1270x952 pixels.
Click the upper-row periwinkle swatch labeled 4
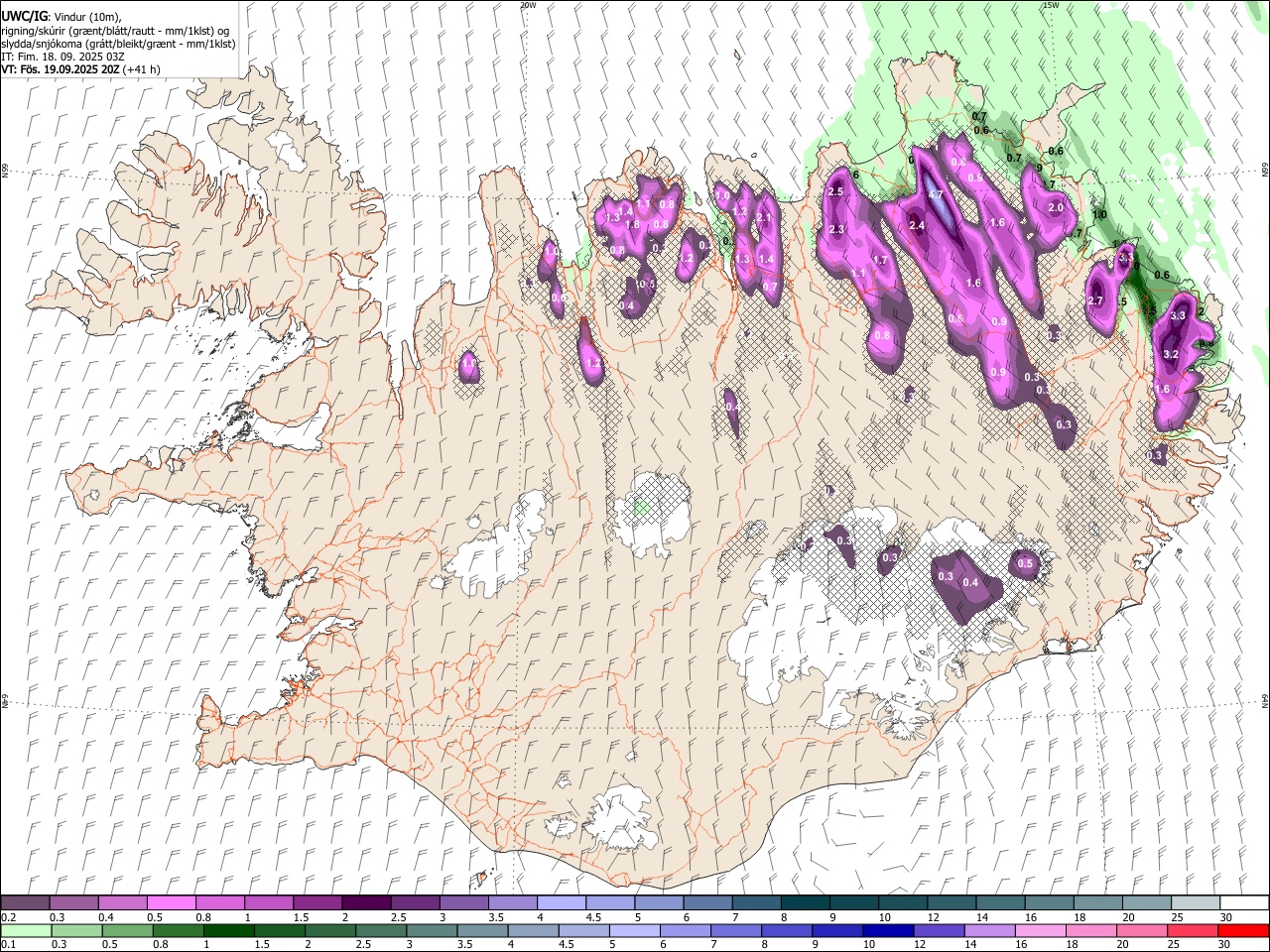coord(562,903)
